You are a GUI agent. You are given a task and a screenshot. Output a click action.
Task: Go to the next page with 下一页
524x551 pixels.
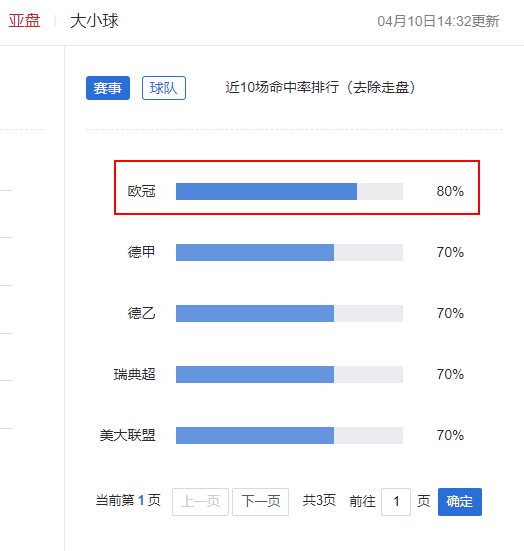pyautogui.click(x=260, y=501)
